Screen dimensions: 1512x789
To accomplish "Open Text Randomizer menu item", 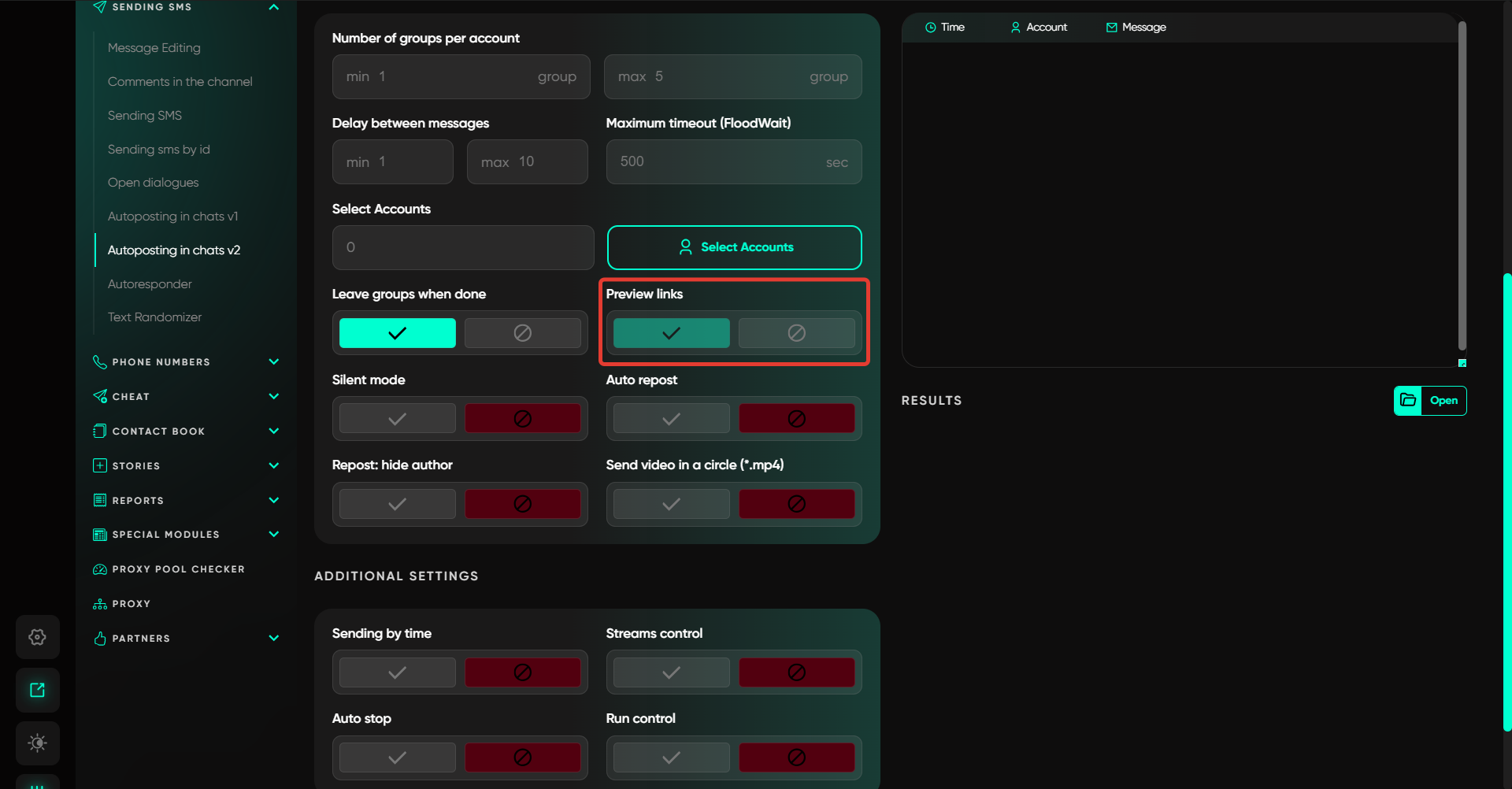I will tap(154, 317).
